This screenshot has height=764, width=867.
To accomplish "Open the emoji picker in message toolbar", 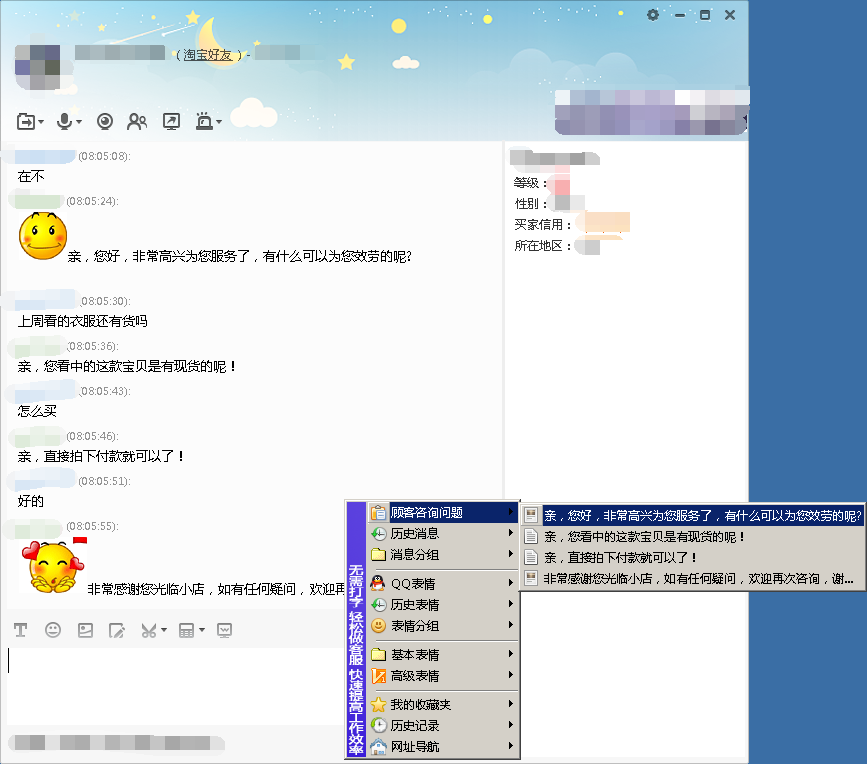I will 52,630.
